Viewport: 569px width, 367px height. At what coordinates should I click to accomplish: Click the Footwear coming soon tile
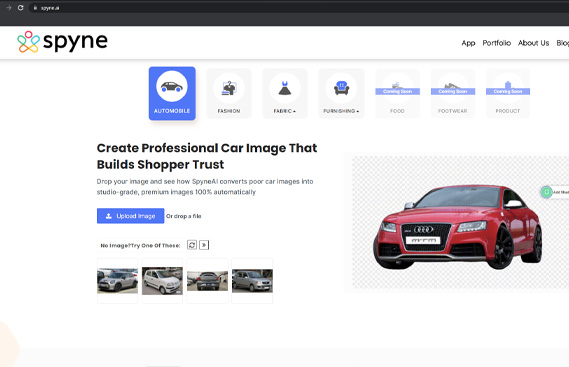453,93
